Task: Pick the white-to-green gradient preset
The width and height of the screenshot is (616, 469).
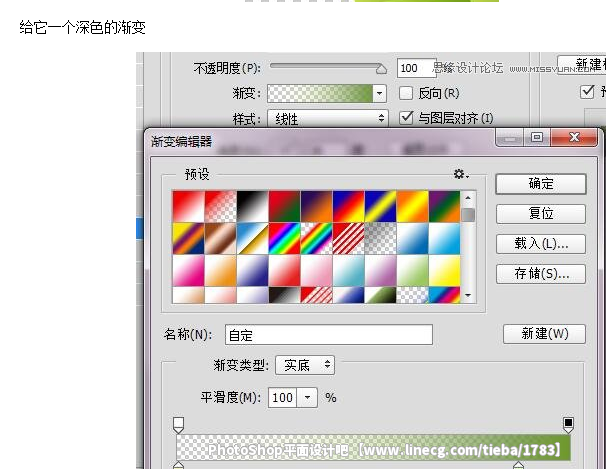Action: point(413,271)
